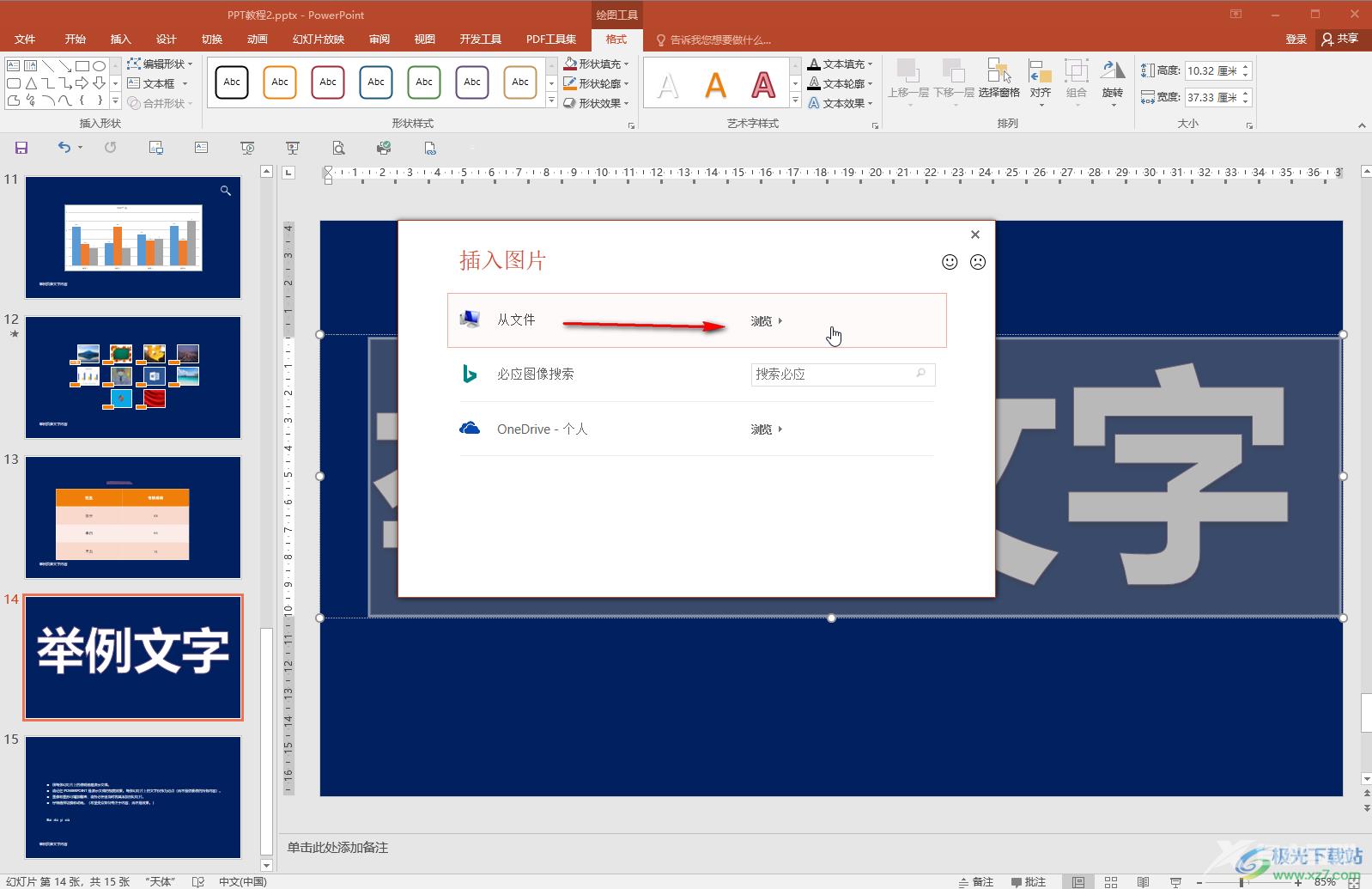Choose the purple outline Abc shape style

pos(472,82)
